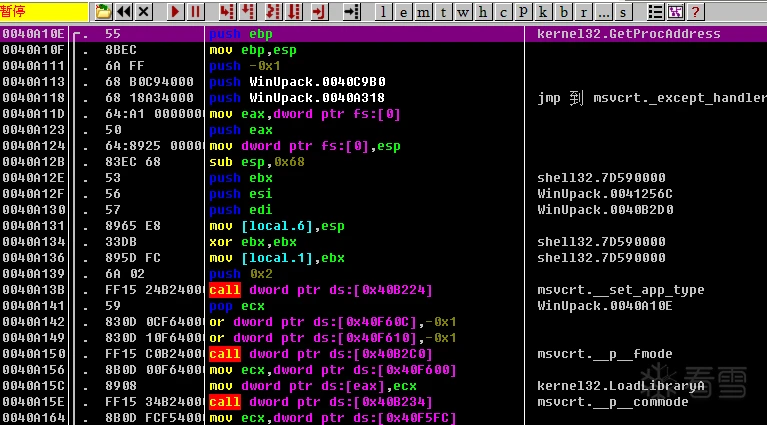767x425 pixels.
Task: Select 'or dword ptr ds:[0x40F60C],-0x1'
Action: (x=333, y=322)
